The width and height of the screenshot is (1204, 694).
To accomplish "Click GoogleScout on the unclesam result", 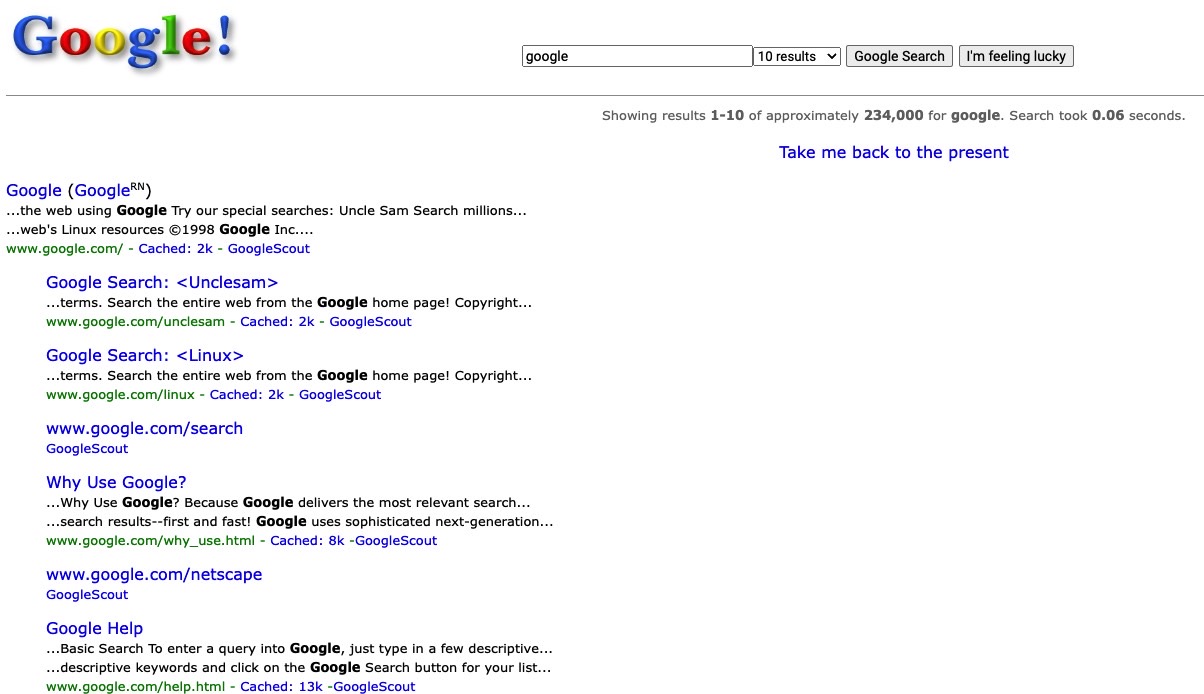I will [371, 321].
